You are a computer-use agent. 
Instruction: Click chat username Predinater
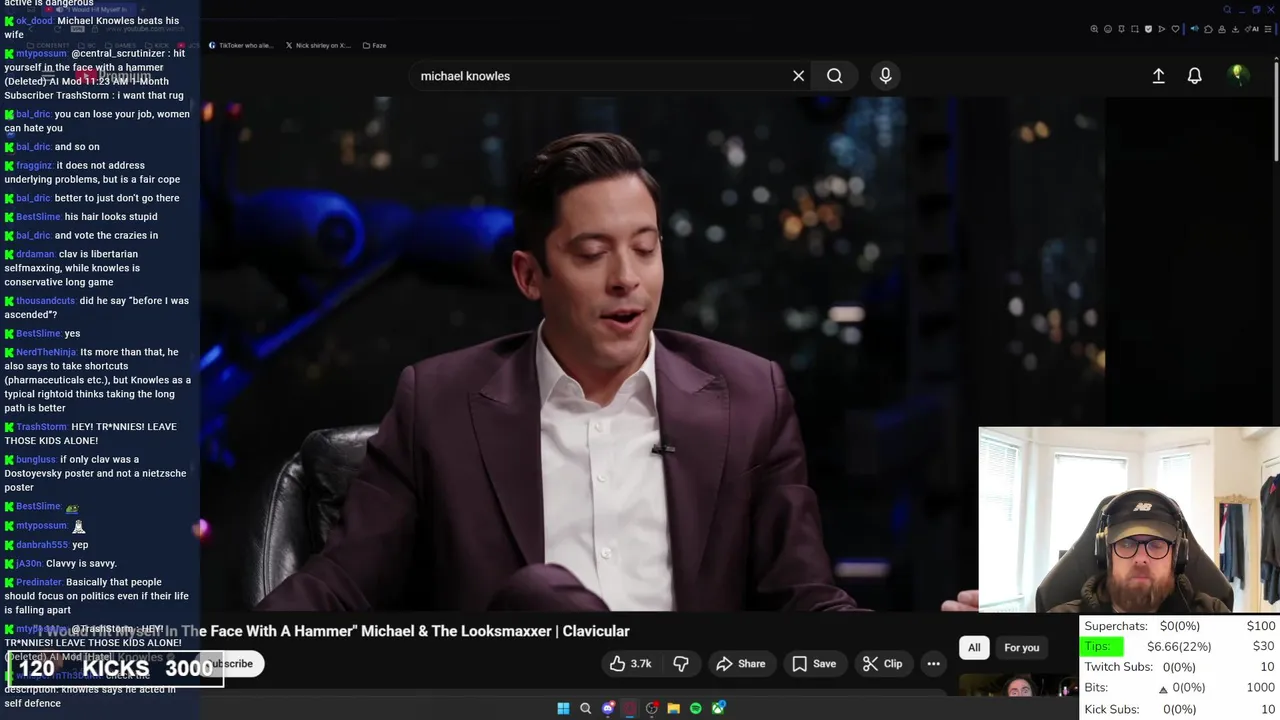[39, 582]
